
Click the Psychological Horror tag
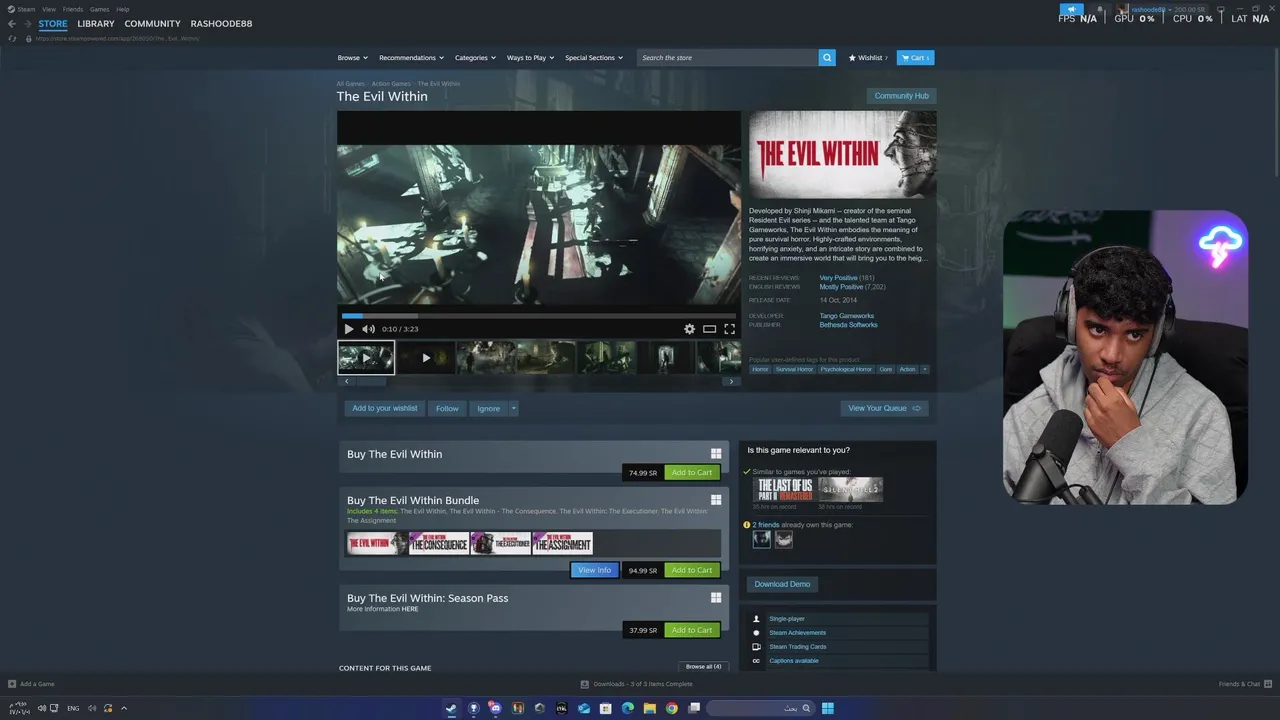(x=846, y=369)
